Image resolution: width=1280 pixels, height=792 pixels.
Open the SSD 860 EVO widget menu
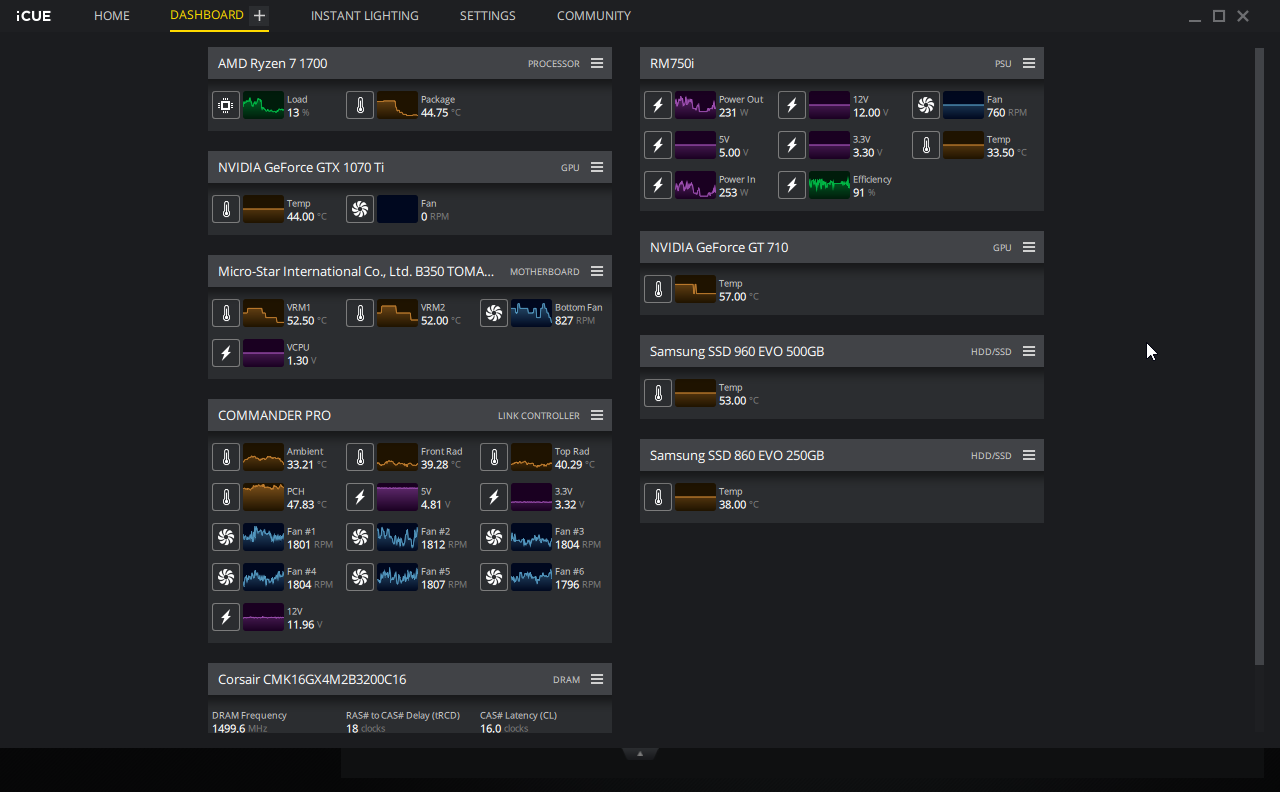pos(1029,455)
